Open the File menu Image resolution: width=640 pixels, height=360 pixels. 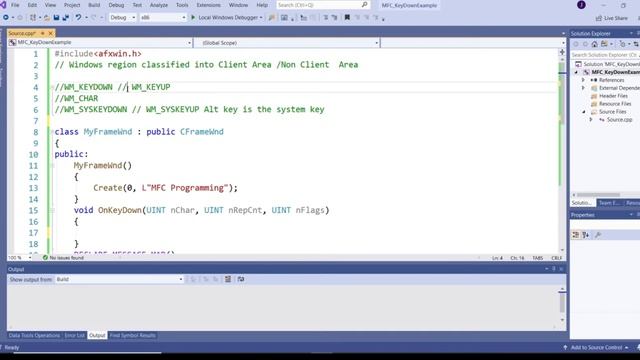pos(15,5)
